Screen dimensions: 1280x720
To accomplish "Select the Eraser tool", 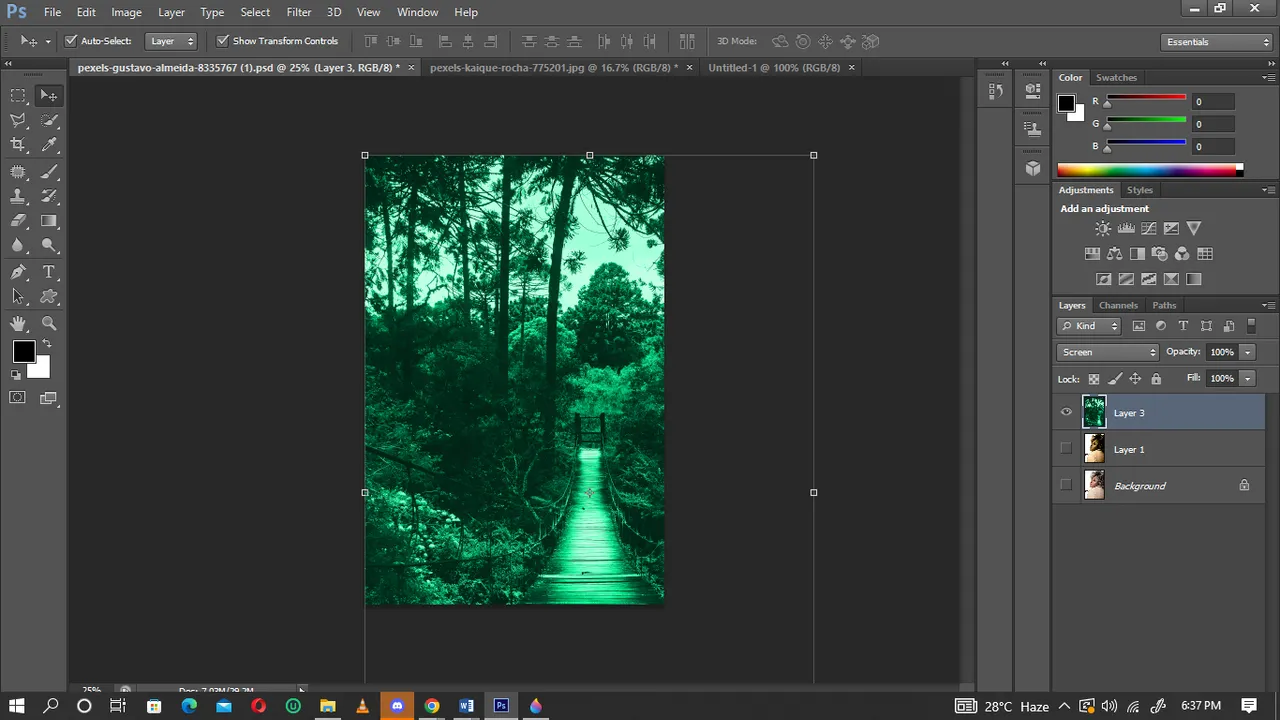I will tap(18, 221).
